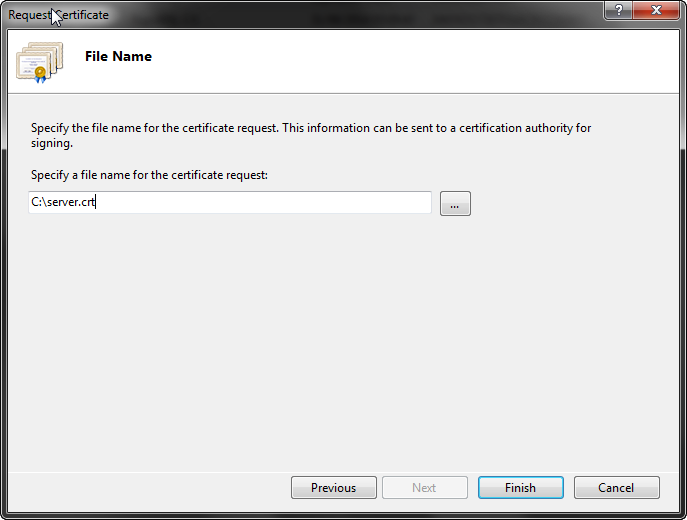
Task: Go back with the Previous button
Action: (x=333, y=488)
